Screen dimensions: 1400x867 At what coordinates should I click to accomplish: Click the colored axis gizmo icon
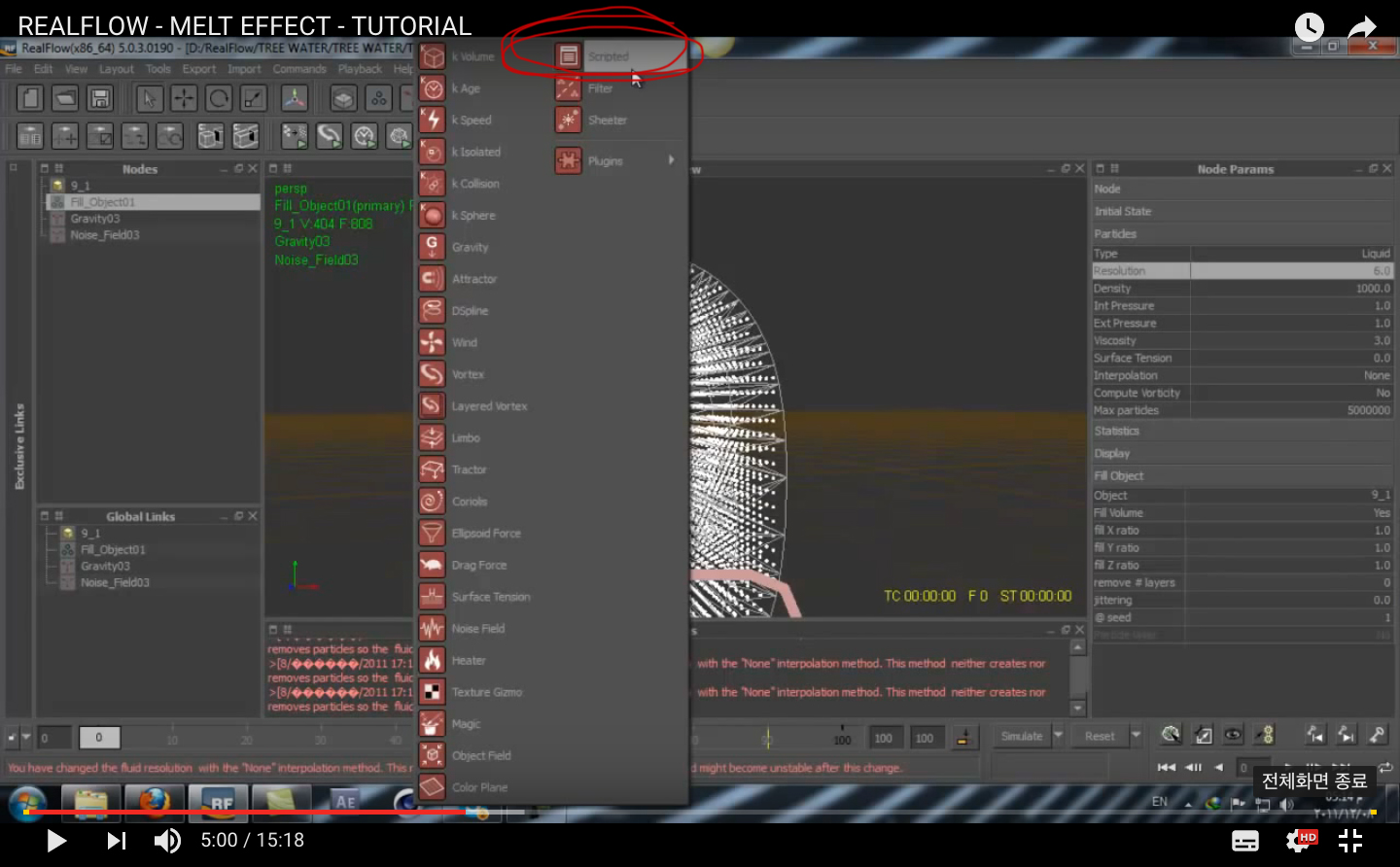tap(295, 98)
